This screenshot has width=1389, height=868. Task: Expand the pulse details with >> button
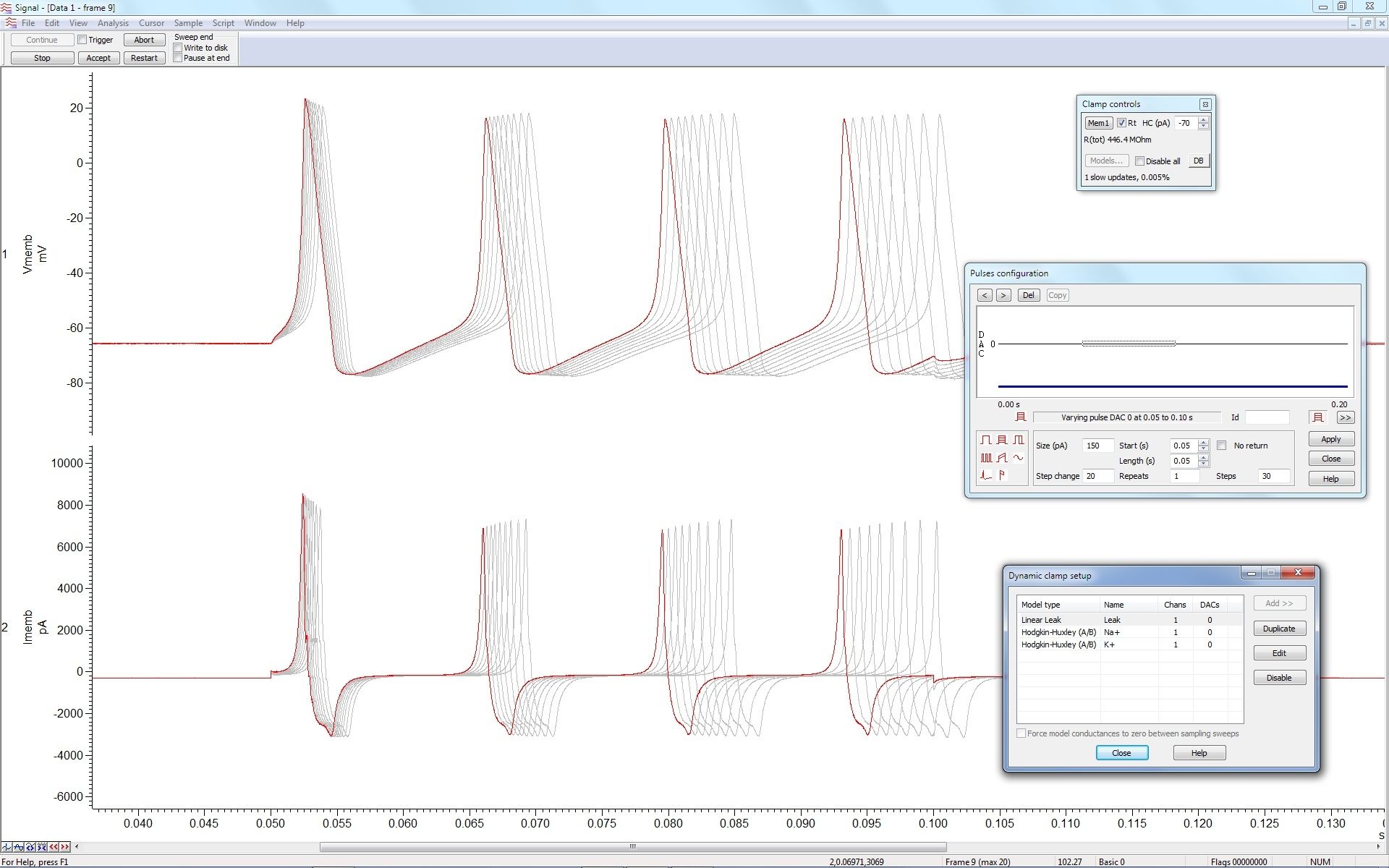[1345, 417]
